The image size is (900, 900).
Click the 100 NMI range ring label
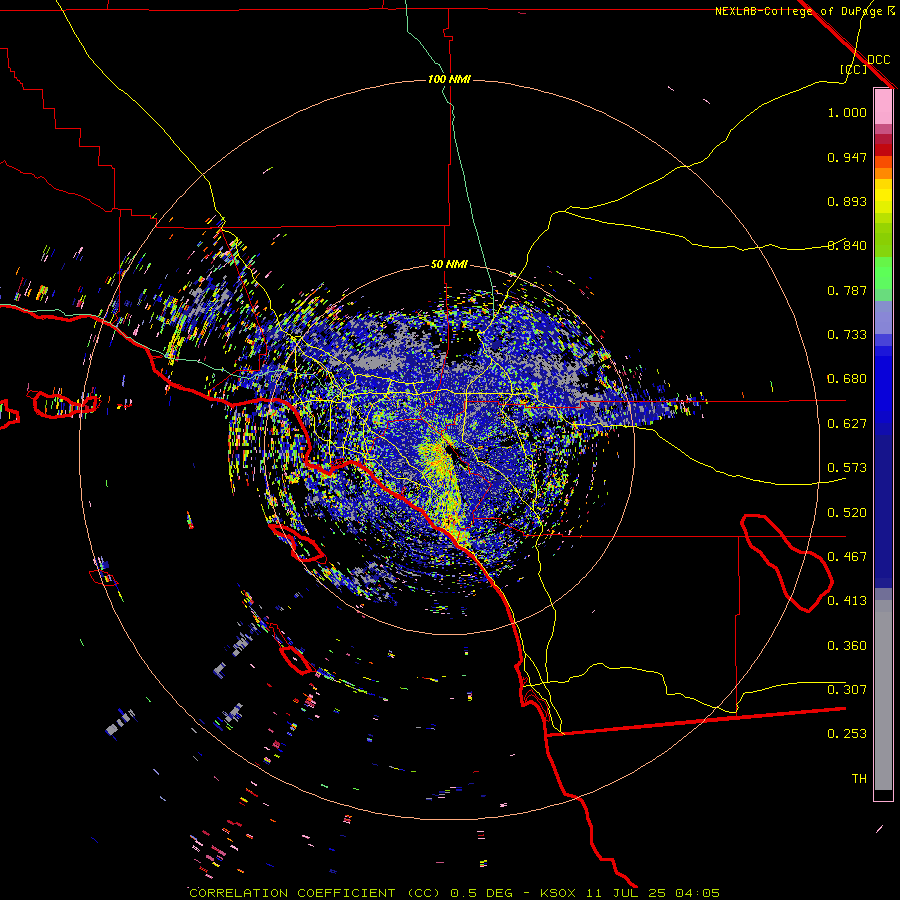pos(449,79)
